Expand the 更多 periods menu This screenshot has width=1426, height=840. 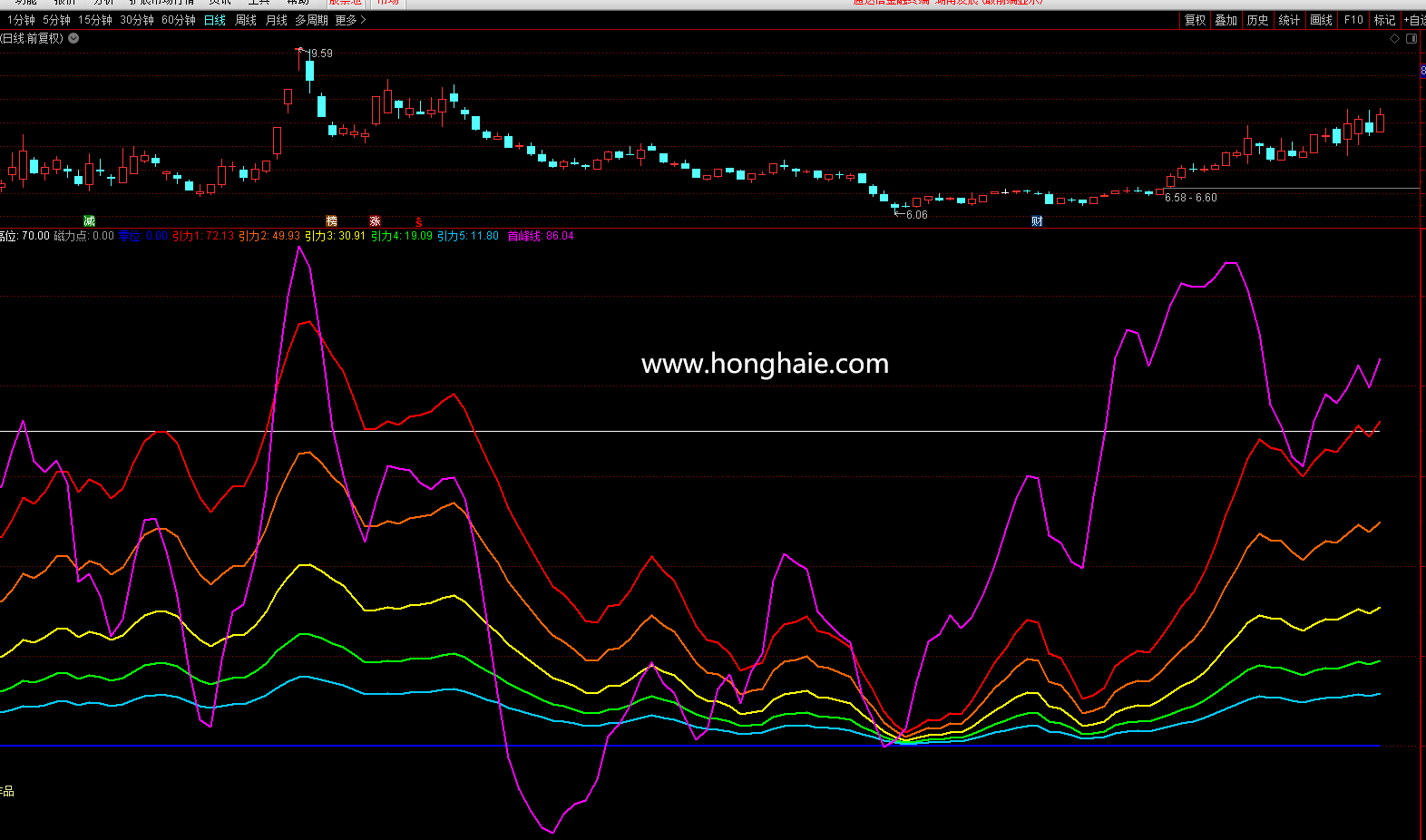click(x=350, y=20)
